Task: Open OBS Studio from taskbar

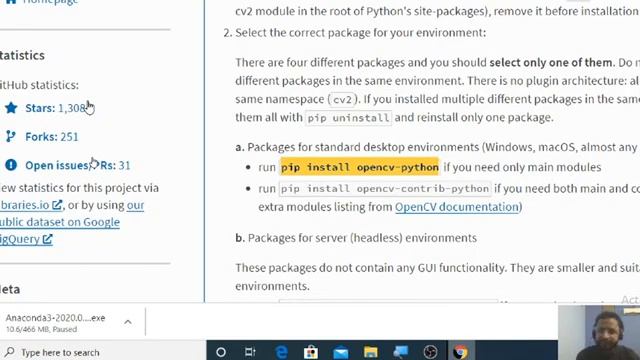Action: [430, 352]
